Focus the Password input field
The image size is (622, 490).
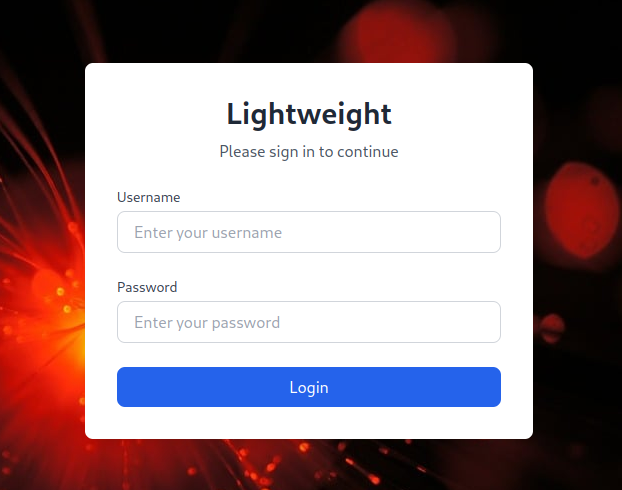click(x=308, y=322)
